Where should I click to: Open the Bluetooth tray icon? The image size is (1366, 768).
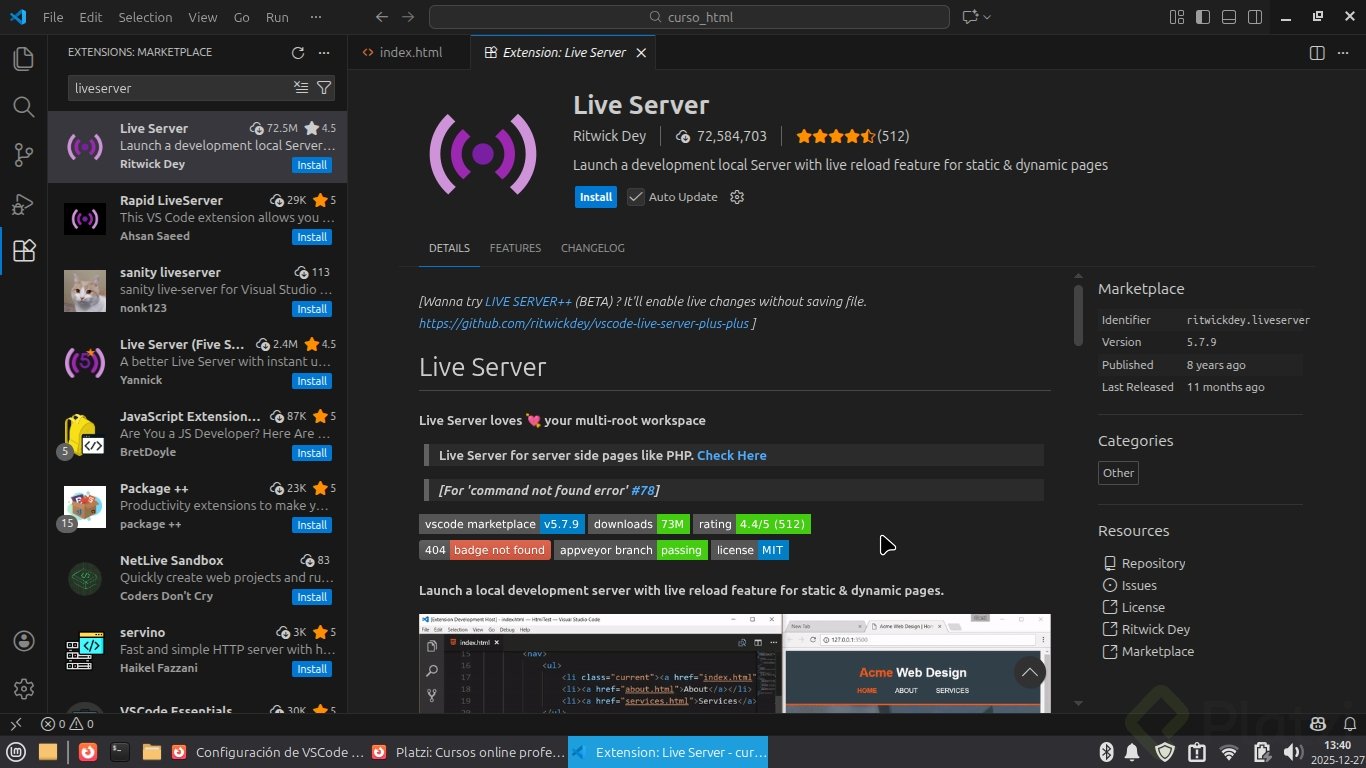1107,752
